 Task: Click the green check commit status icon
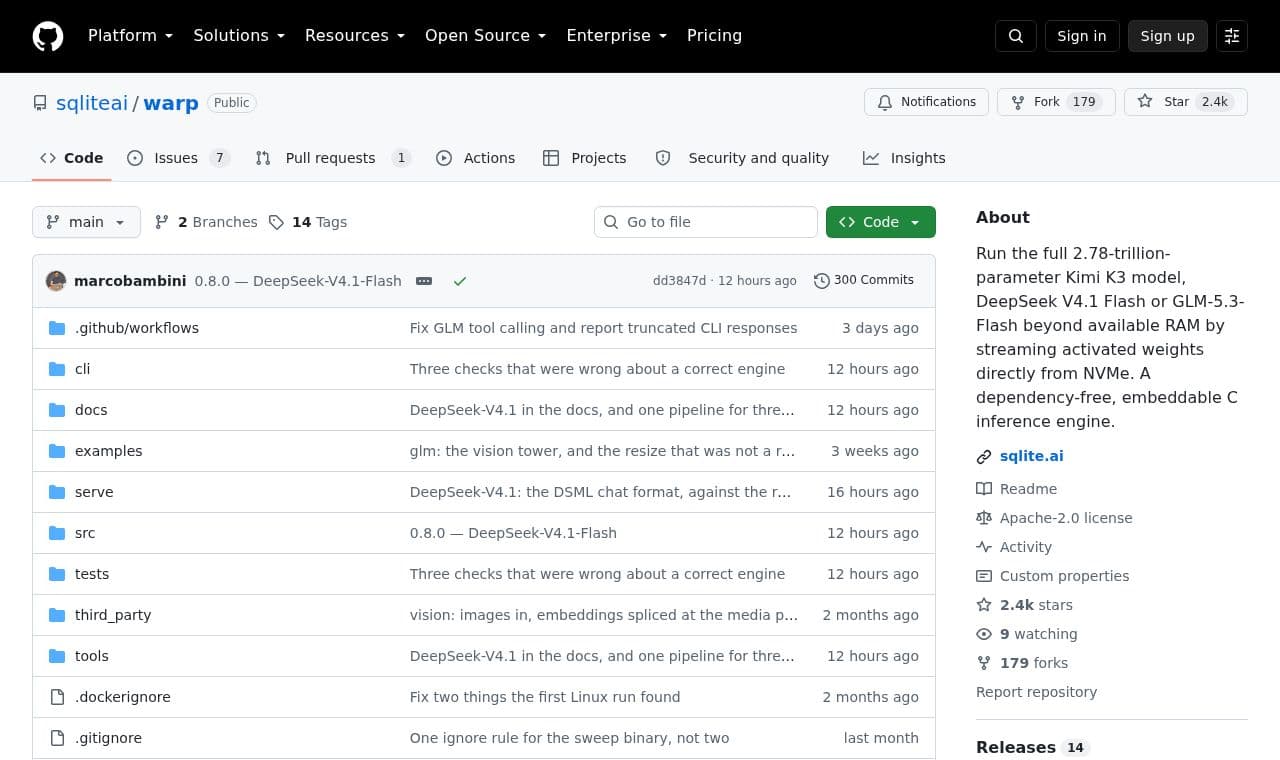[x=460, y=281]
